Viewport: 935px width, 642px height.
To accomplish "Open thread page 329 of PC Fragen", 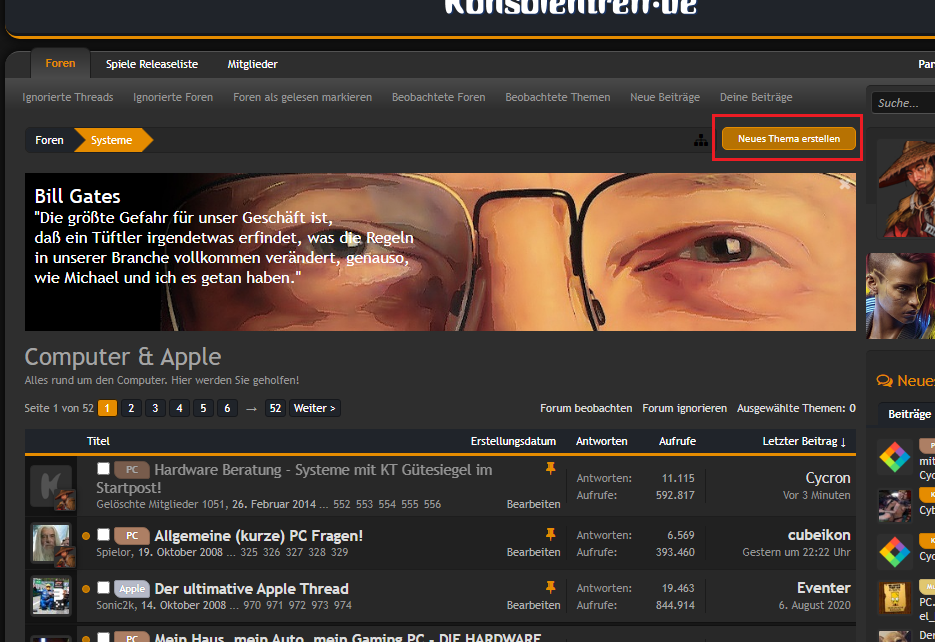I will pyautogui.click(x=339, y=553).
